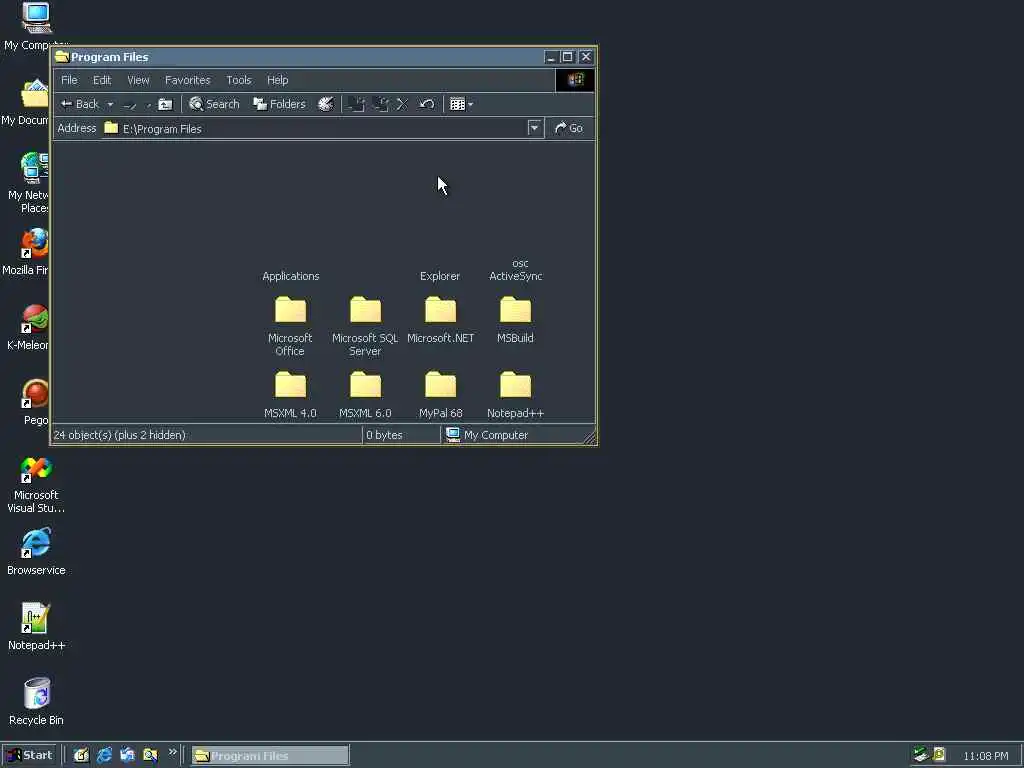Expand the Address bar dropdown
The height and width of the screenshot is (768, 1024).
[x=534, y=128]
